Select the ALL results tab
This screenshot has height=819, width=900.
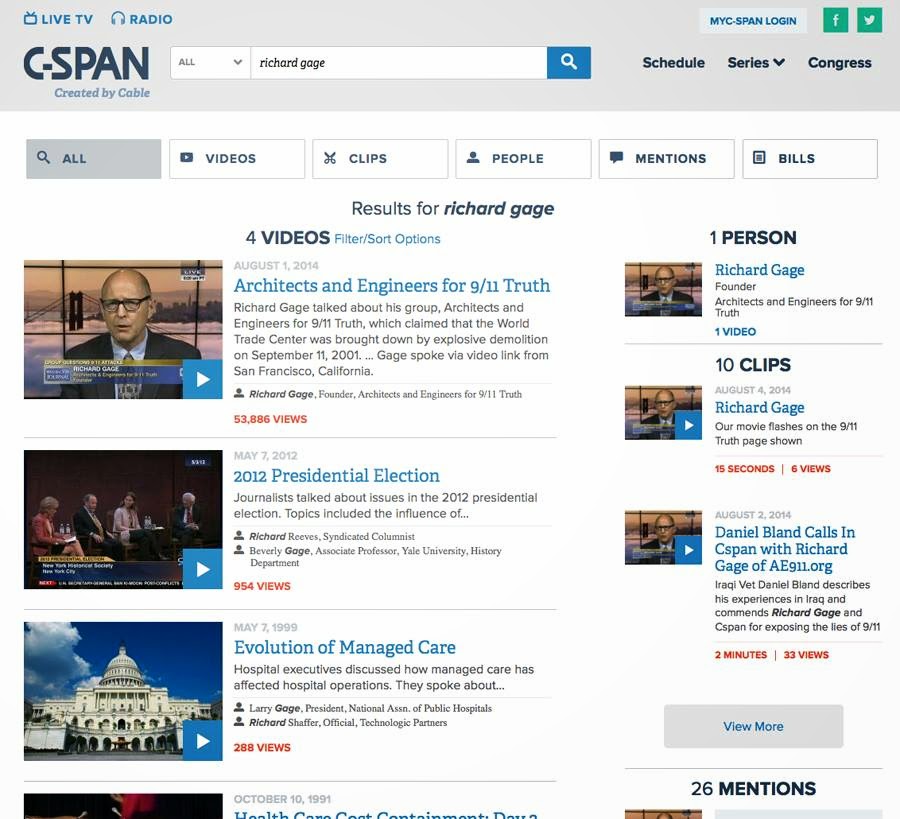(x=94, y=158)
